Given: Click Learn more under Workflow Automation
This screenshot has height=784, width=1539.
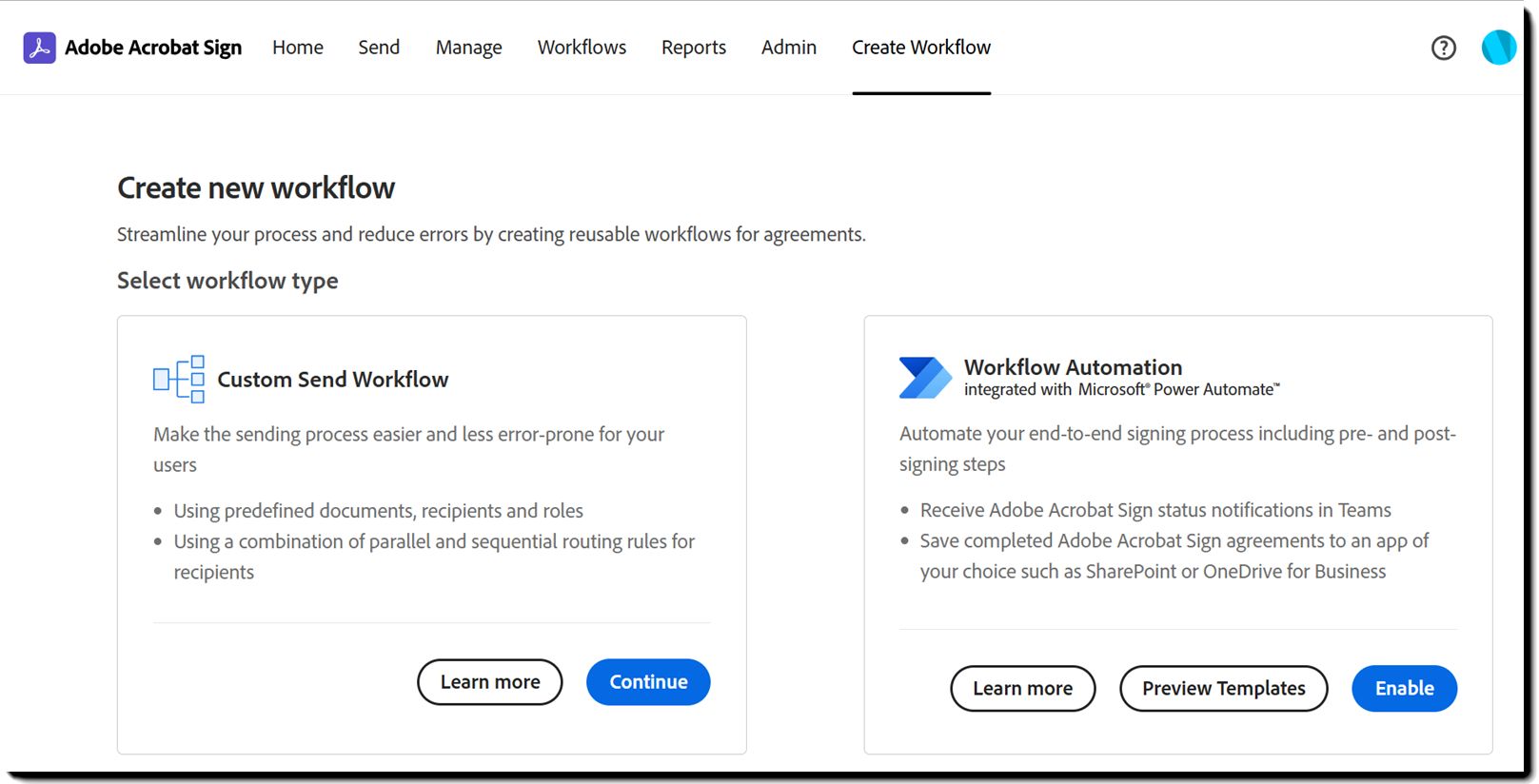Looking at the screenshot, I should tap(1023, 688).
